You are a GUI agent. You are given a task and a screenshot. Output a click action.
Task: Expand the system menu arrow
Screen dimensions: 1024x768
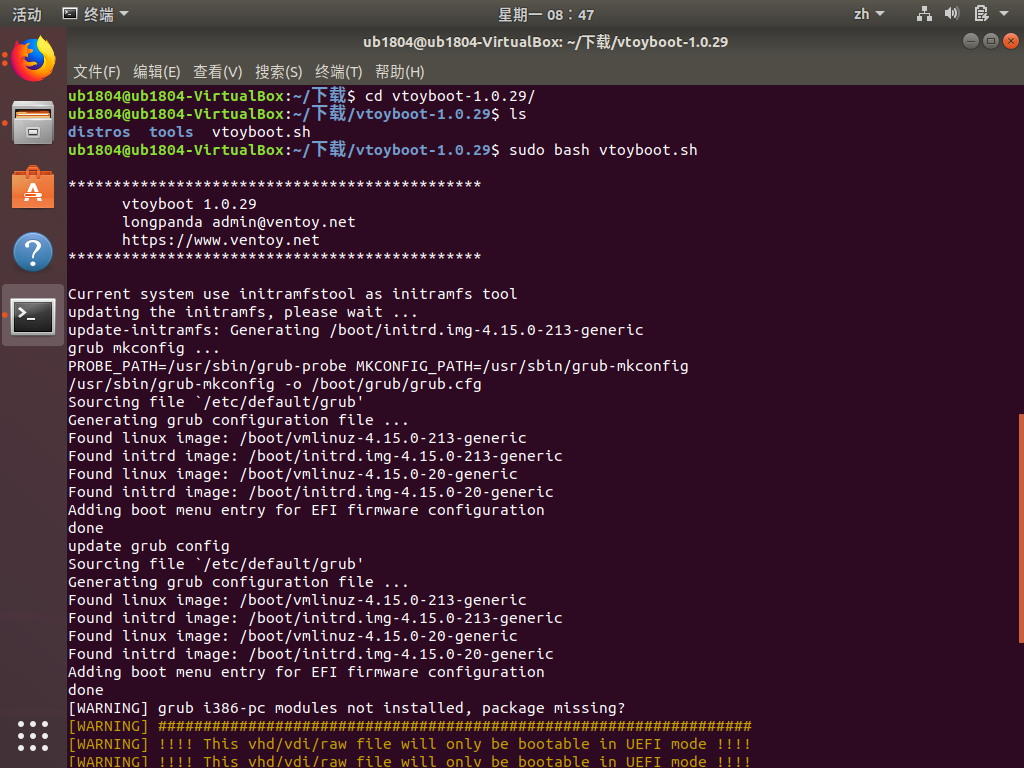tap(1004, 14)
